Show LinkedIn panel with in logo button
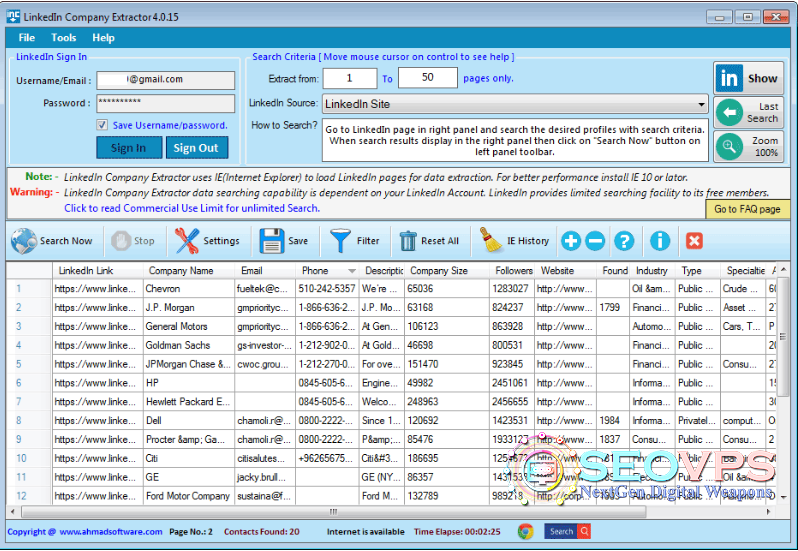The image size is (798, 551). pos(749,78)
